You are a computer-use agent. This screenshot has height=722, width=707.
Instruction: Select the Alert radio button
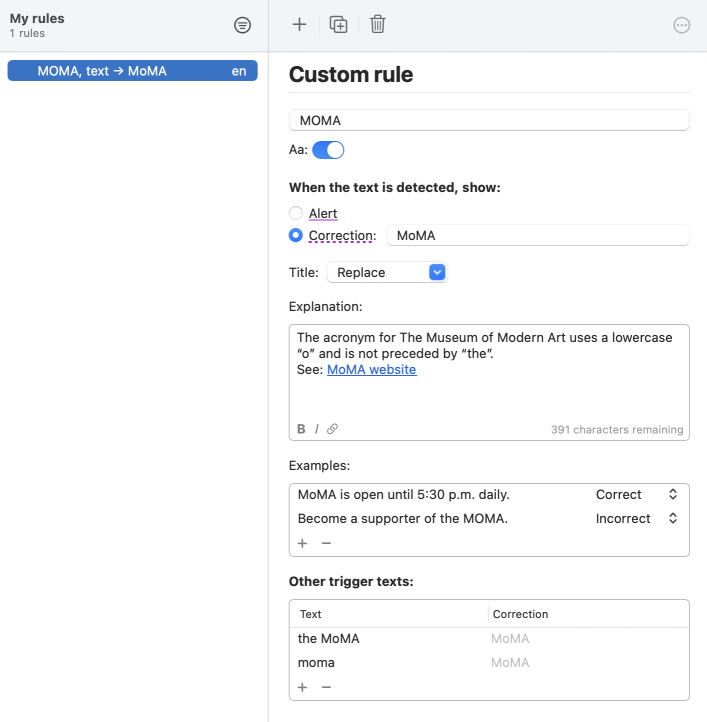click(x=295, y=213)
